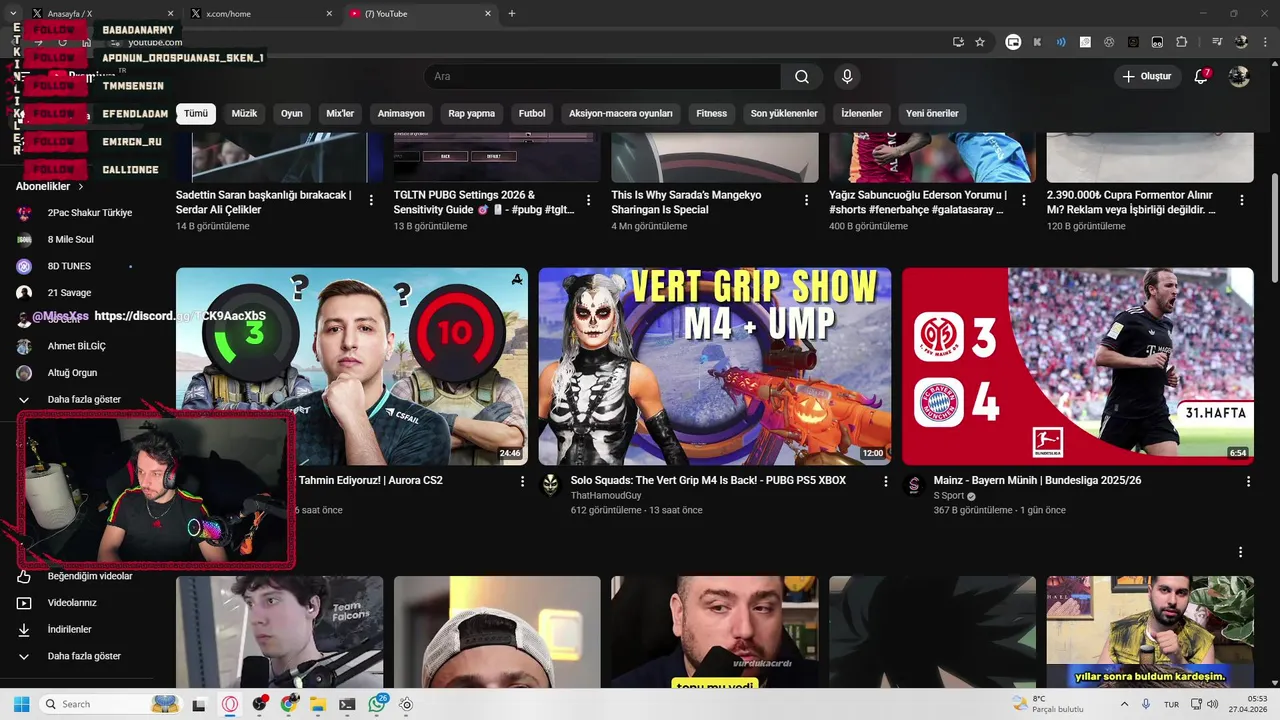
Task: Open options for Mainz - Bayern Münih video
Action: 1248,482
